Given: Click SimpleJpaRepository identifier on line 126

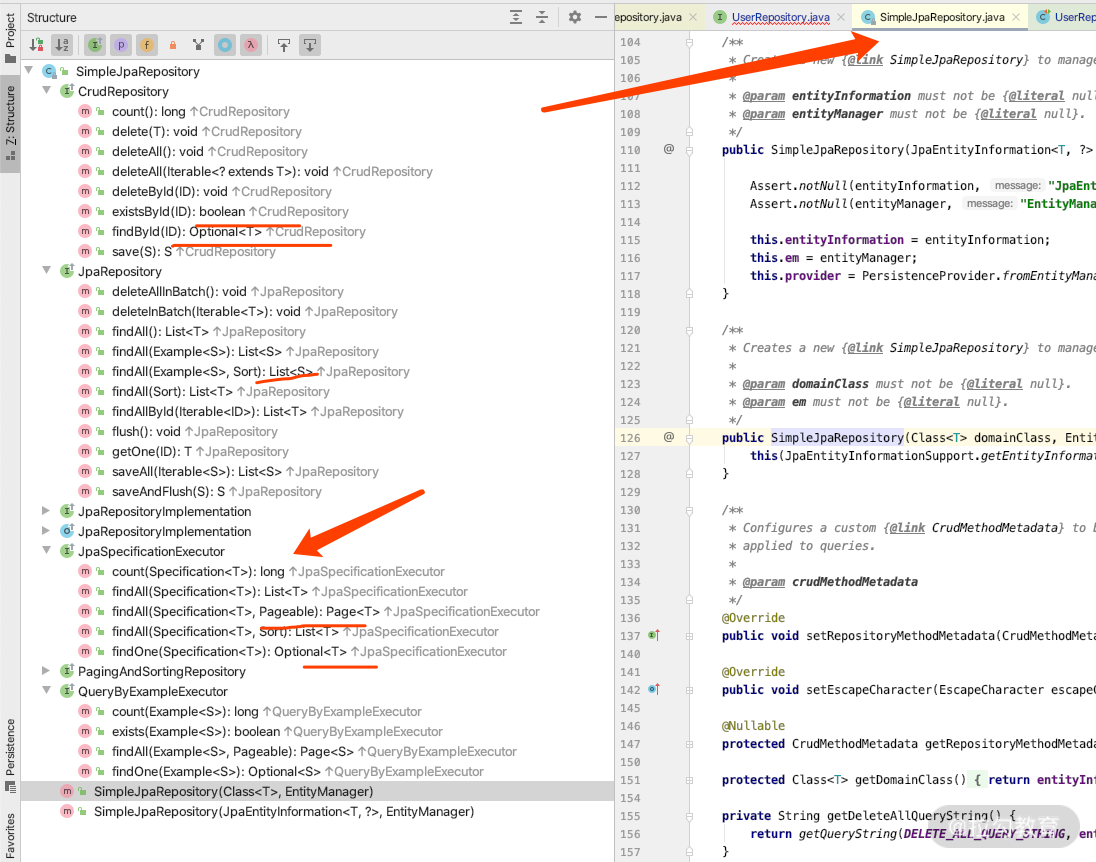Looking at the screenshot, I should [837, 438].
